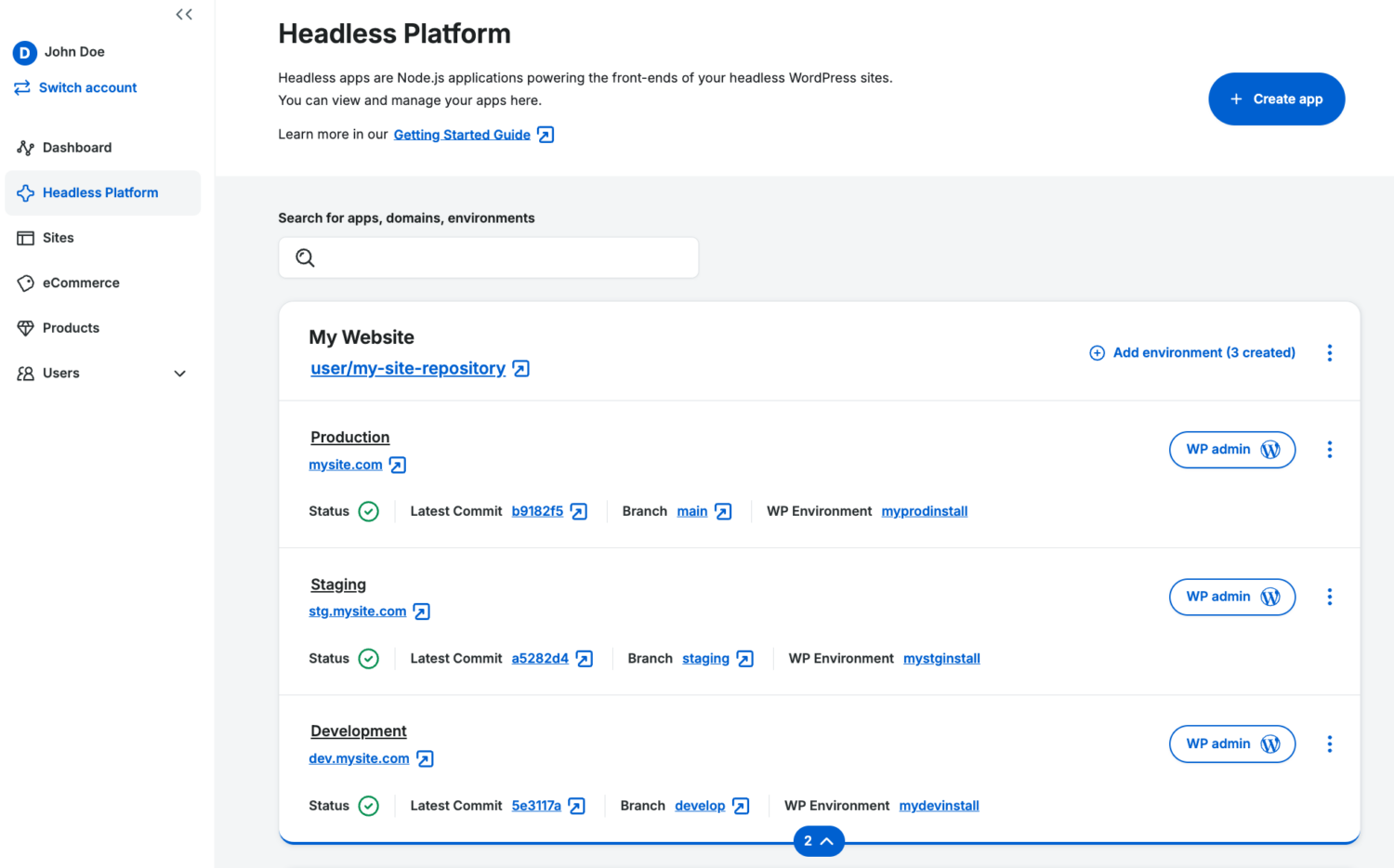Click the Switch account arrows icon
Image resolution: width=1394 pixels, height=868 pixels.
[x=22, y=87]
